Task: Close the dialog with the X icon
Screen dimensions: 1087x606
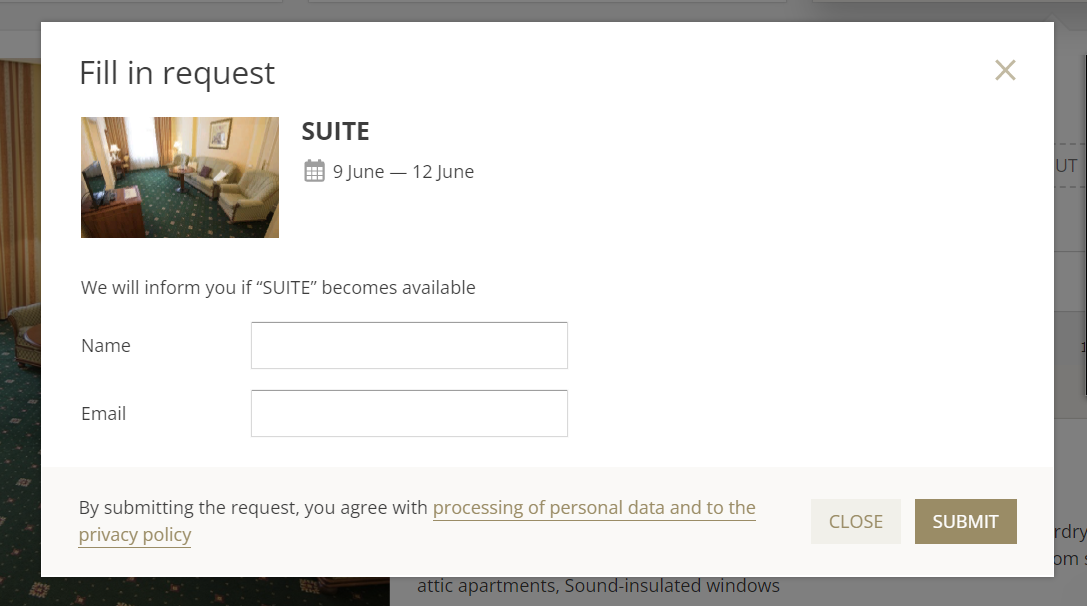Action: (x=1005, y=70)
